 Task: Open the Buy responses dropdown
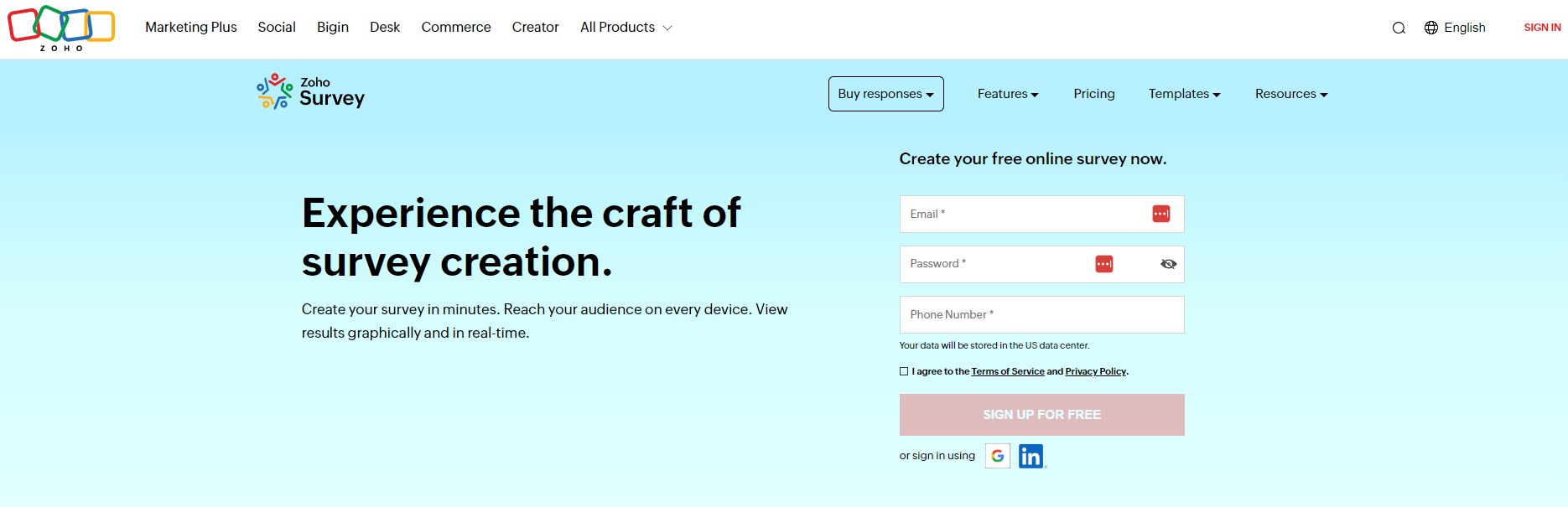[x=886, y=94]
